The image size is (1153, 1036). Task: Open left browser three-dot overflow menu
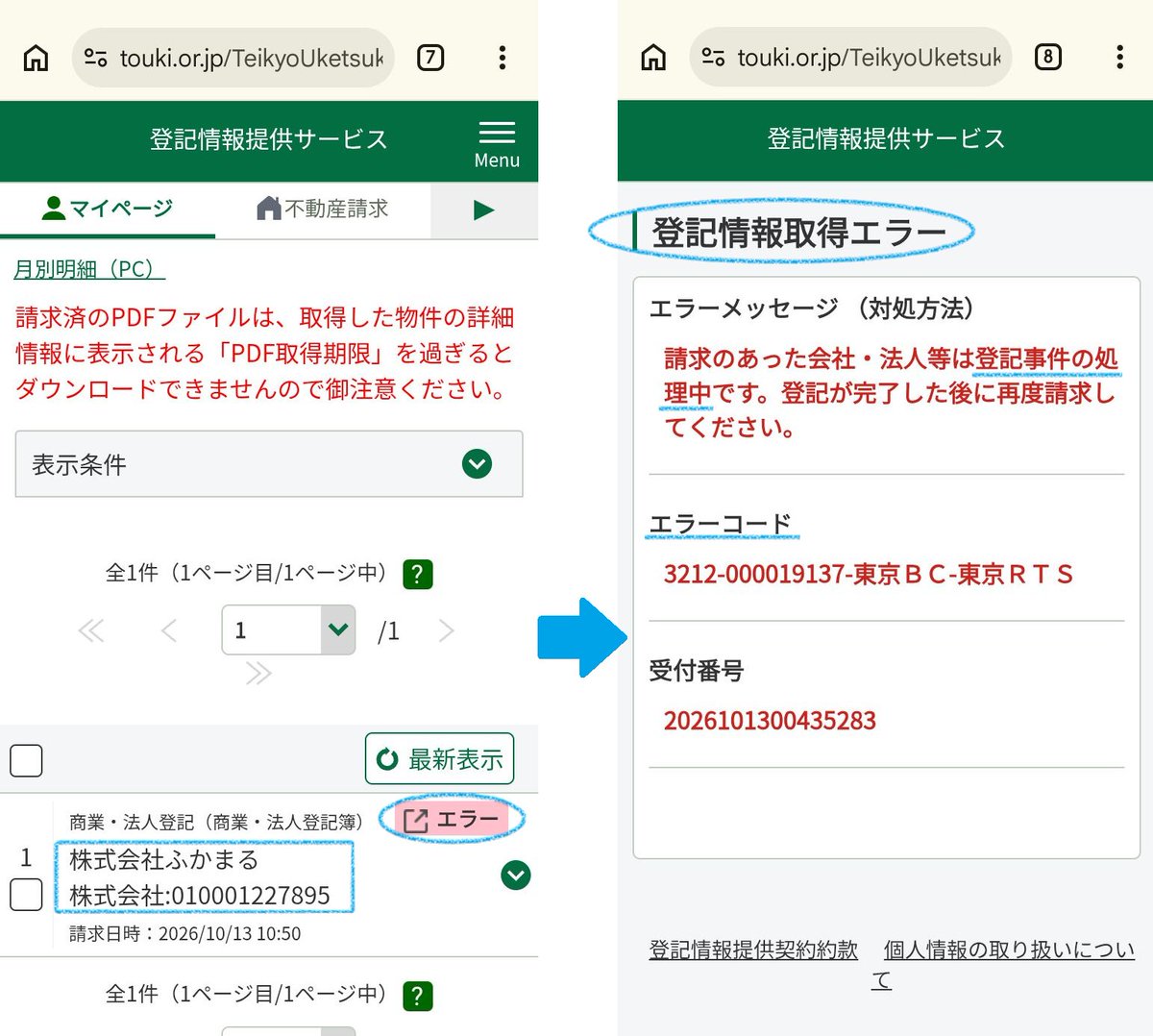502,58
